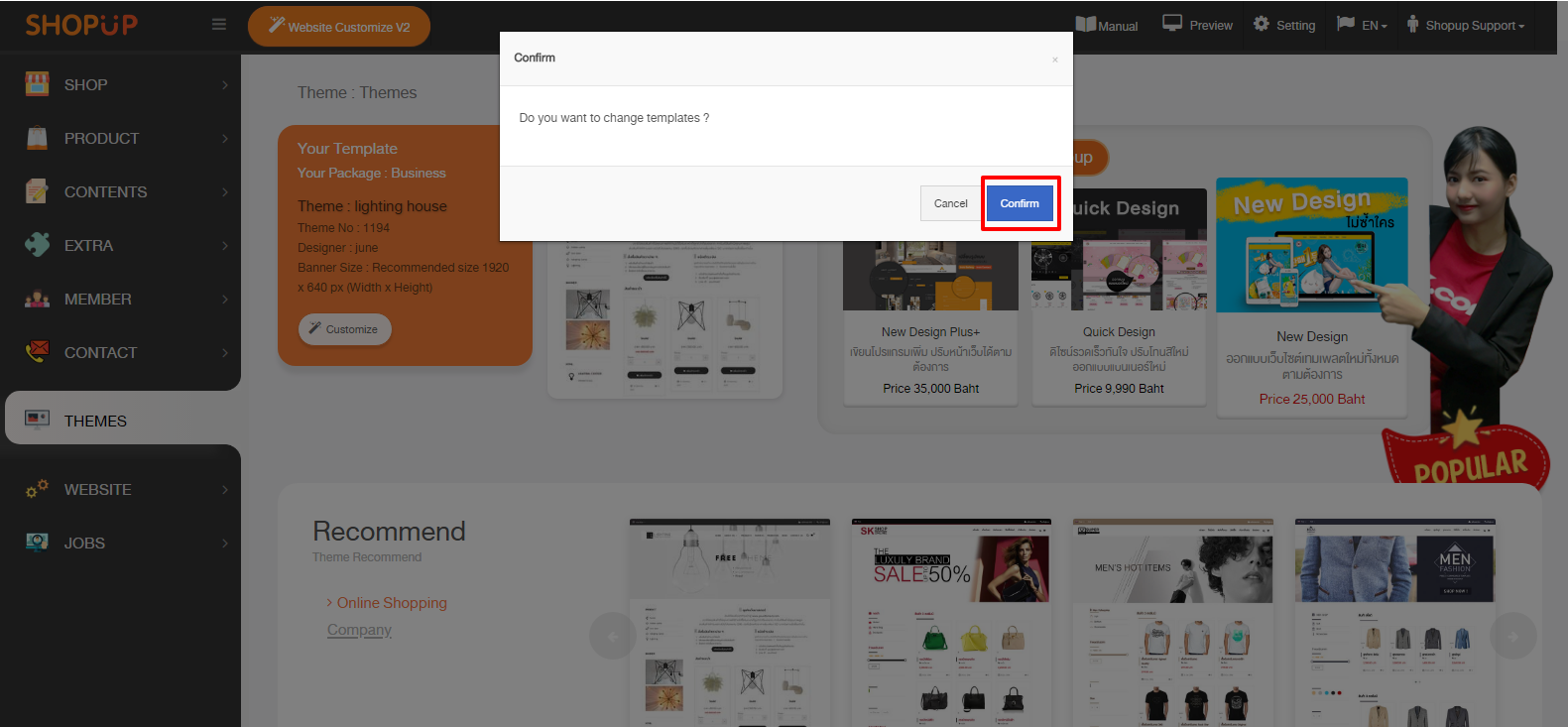Click the MEMBER people icon
Screen dimensions: 1568x727
coord(37,299)
